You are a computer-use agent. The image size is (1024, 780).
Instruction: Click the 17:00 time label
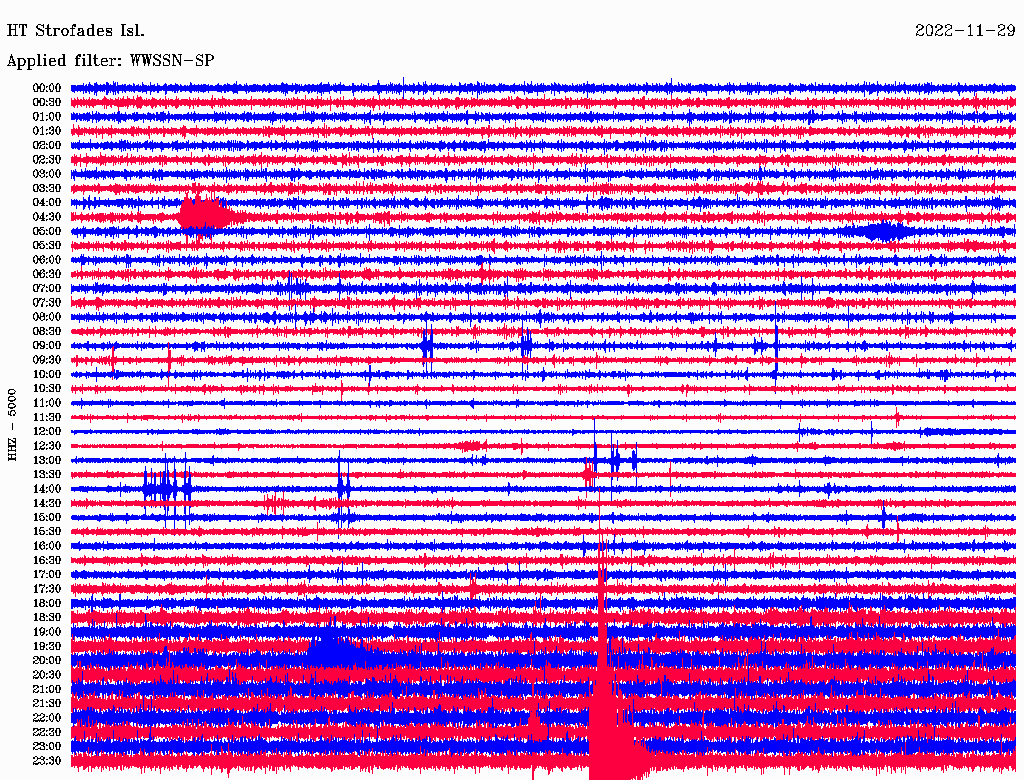pyautogui.click(x=47, y=575)
